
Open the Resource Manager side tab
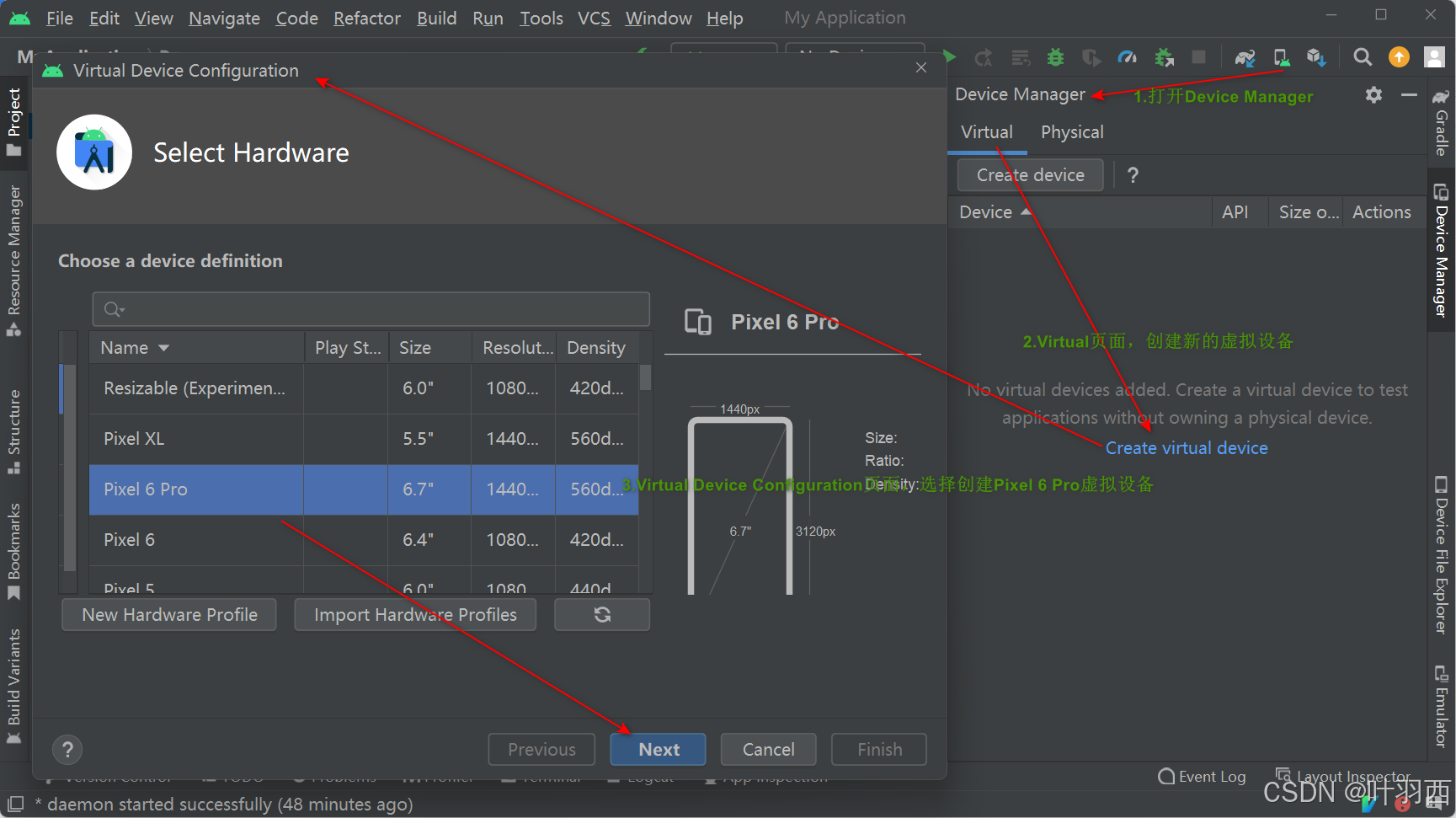[14, 260]
